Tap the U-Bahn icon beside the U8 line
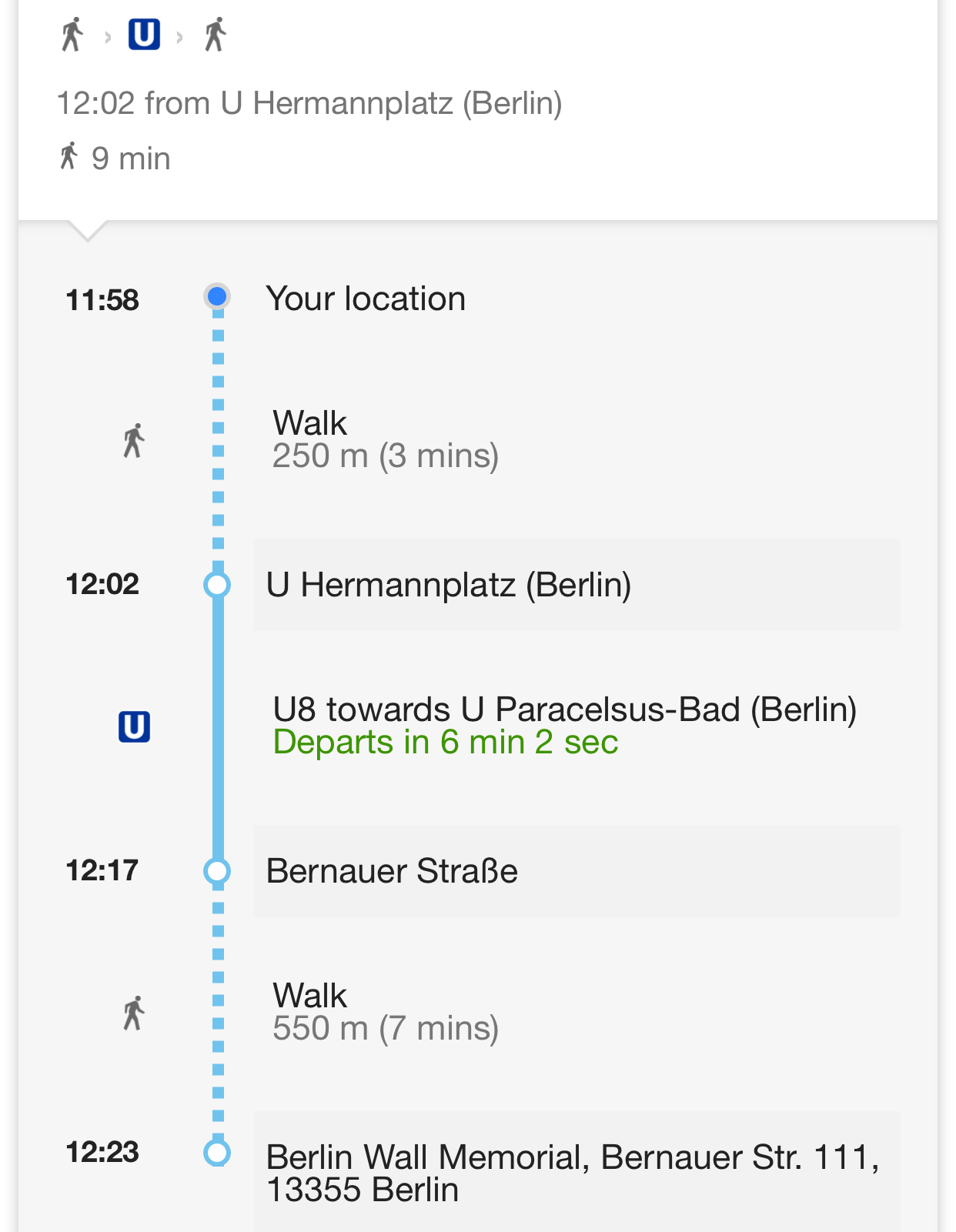 (x=134, y=726)
